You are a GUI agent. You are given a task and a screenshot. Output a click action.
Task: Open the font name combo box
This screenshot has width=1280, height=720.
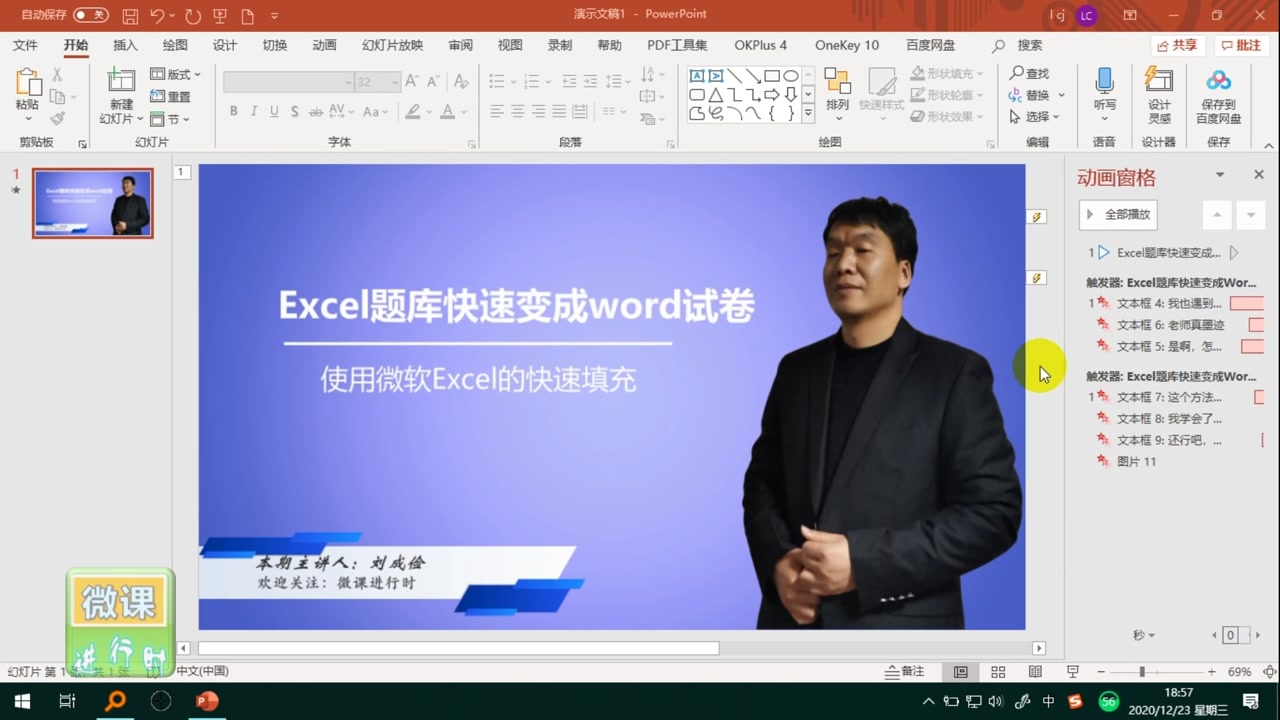click(x=289, y=82)
